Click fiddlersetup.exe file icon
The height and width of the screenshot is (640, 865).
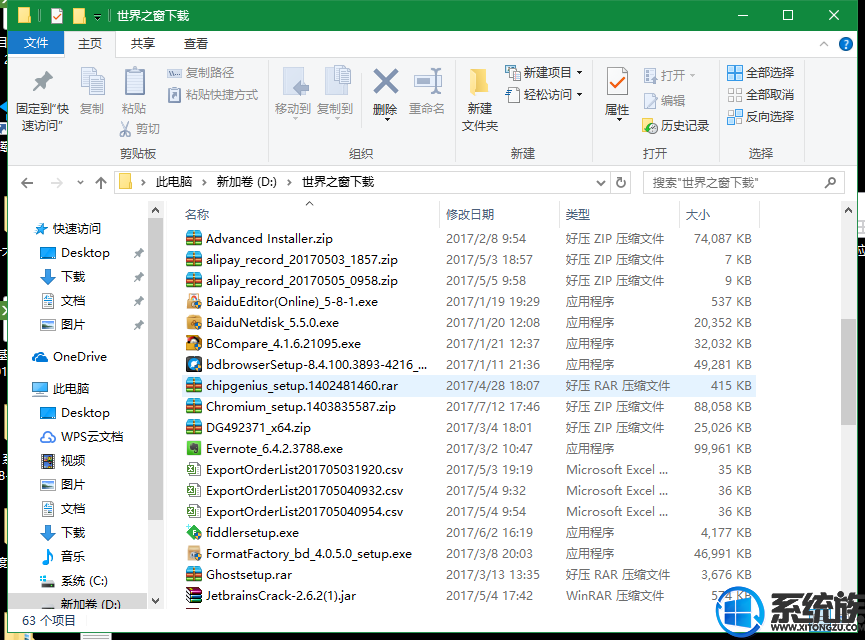[x=194, y=532]
